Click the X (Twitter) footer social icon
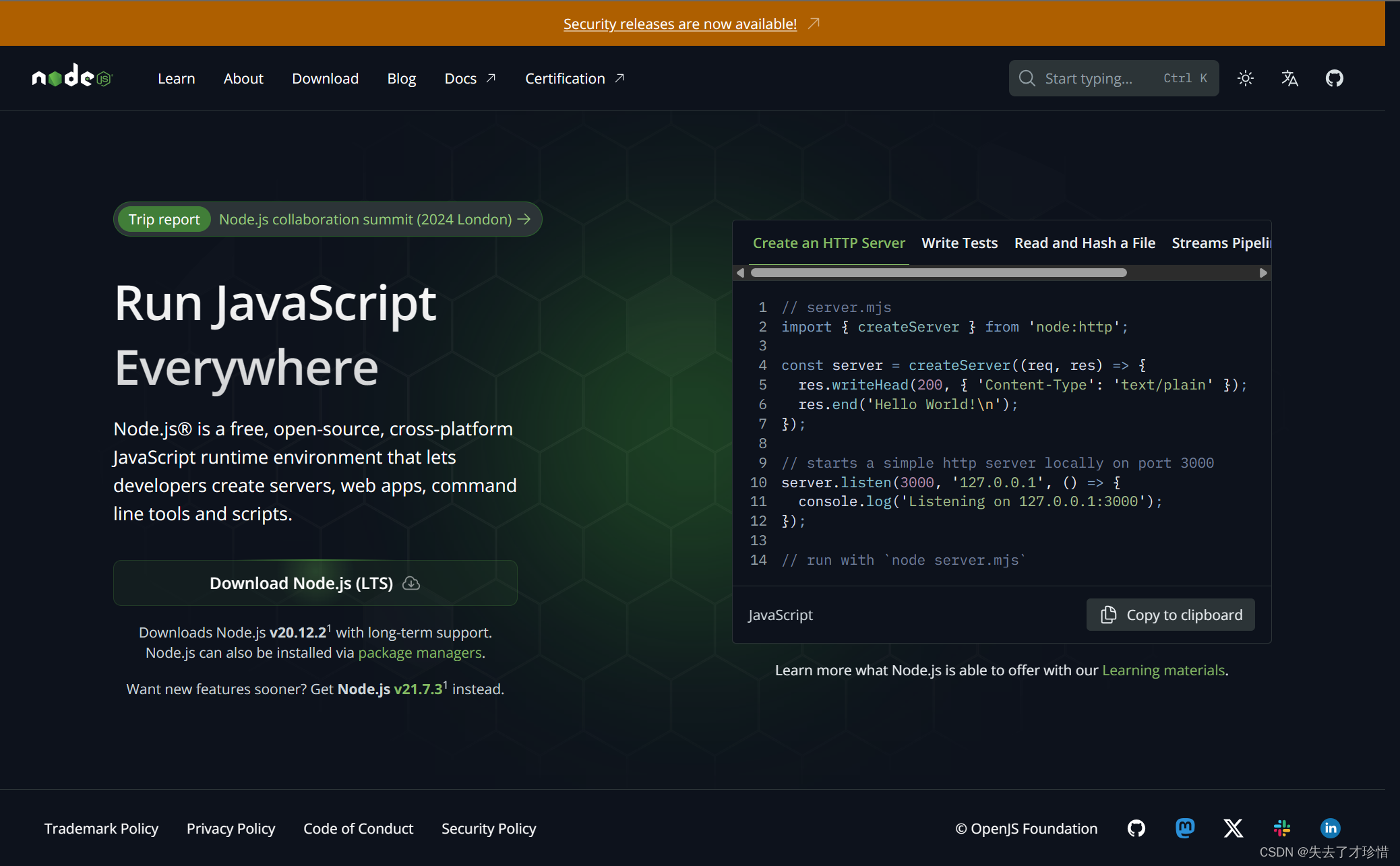Viewport: 1400px width, 866px height. coord(1232,828)
